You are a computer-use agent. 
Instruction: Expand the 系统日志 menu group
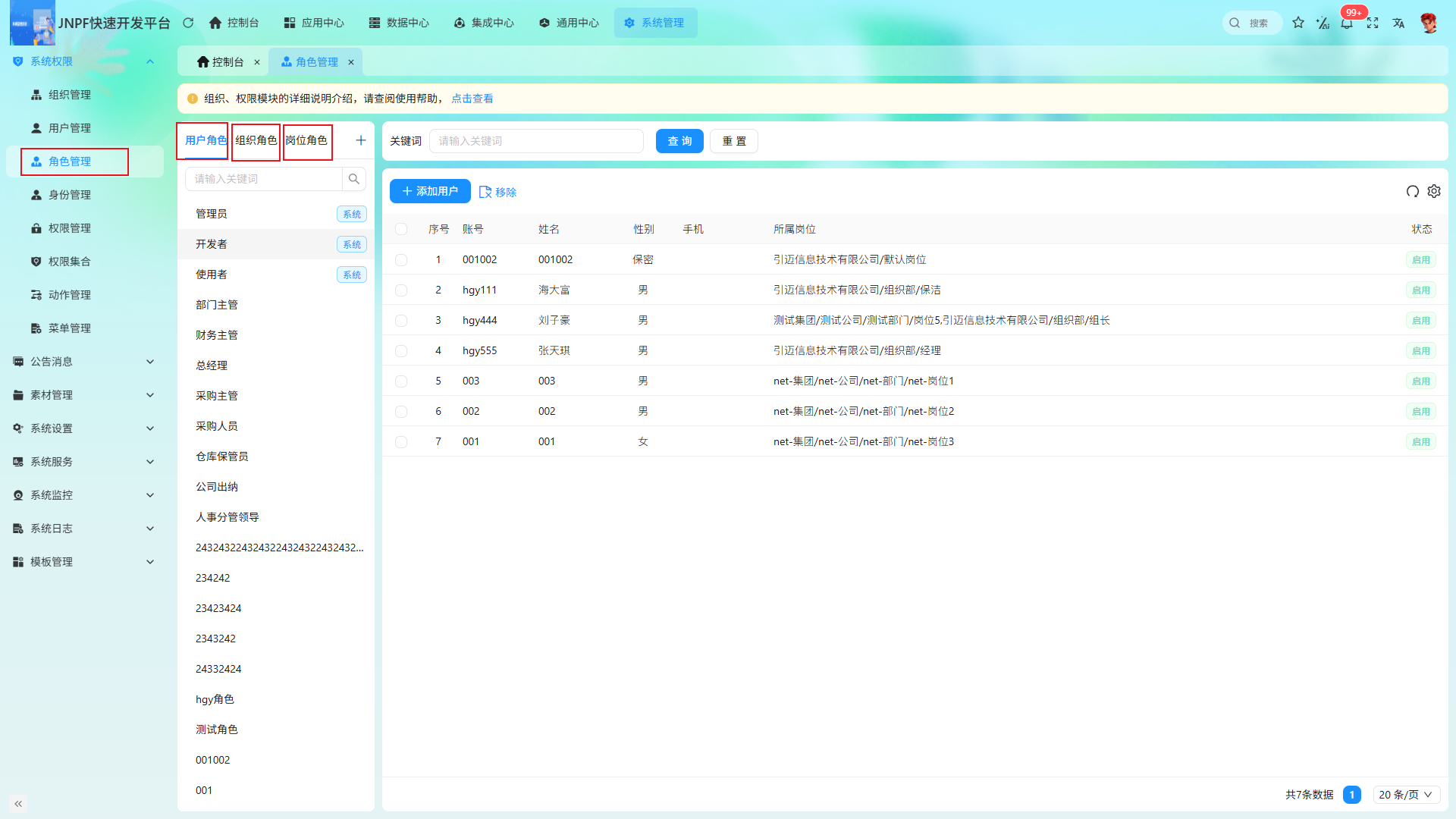click(x=84, y=529)
